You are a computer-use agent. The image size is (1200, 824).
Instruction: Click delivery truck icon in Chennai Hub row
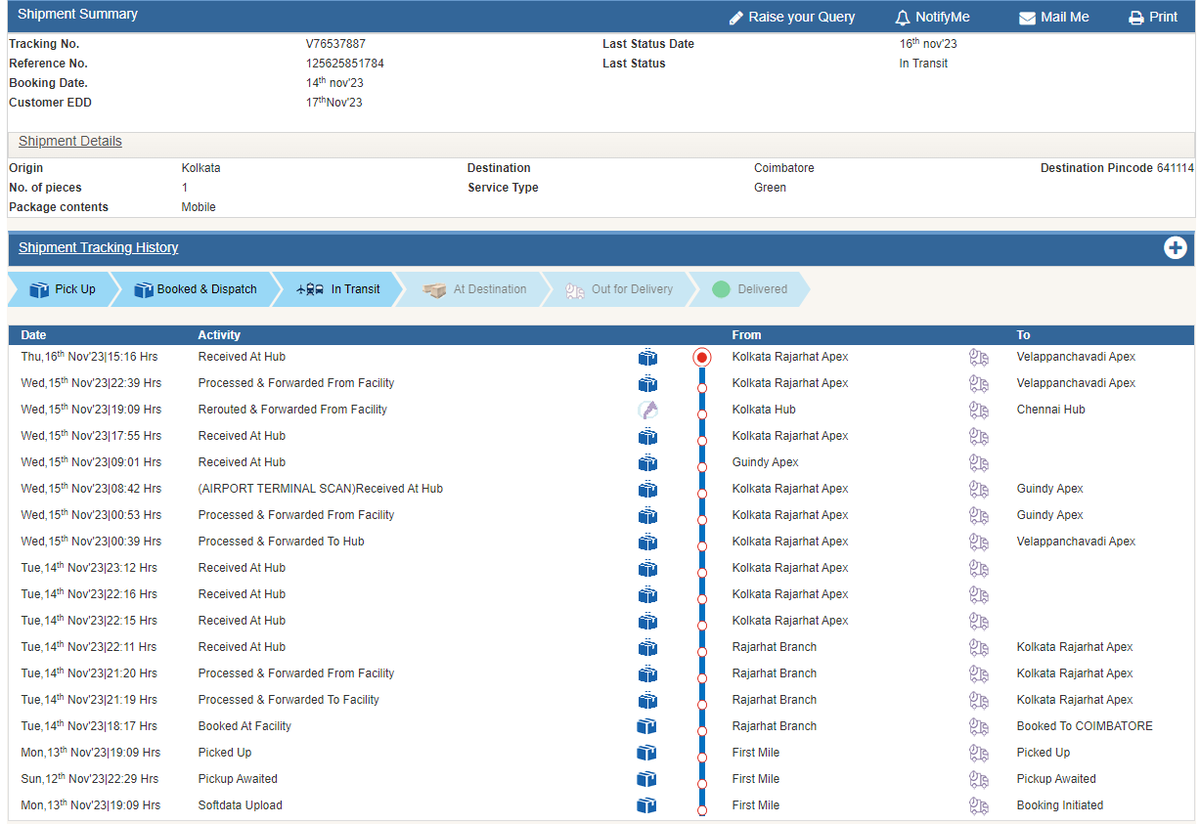[x=979, y=409]
